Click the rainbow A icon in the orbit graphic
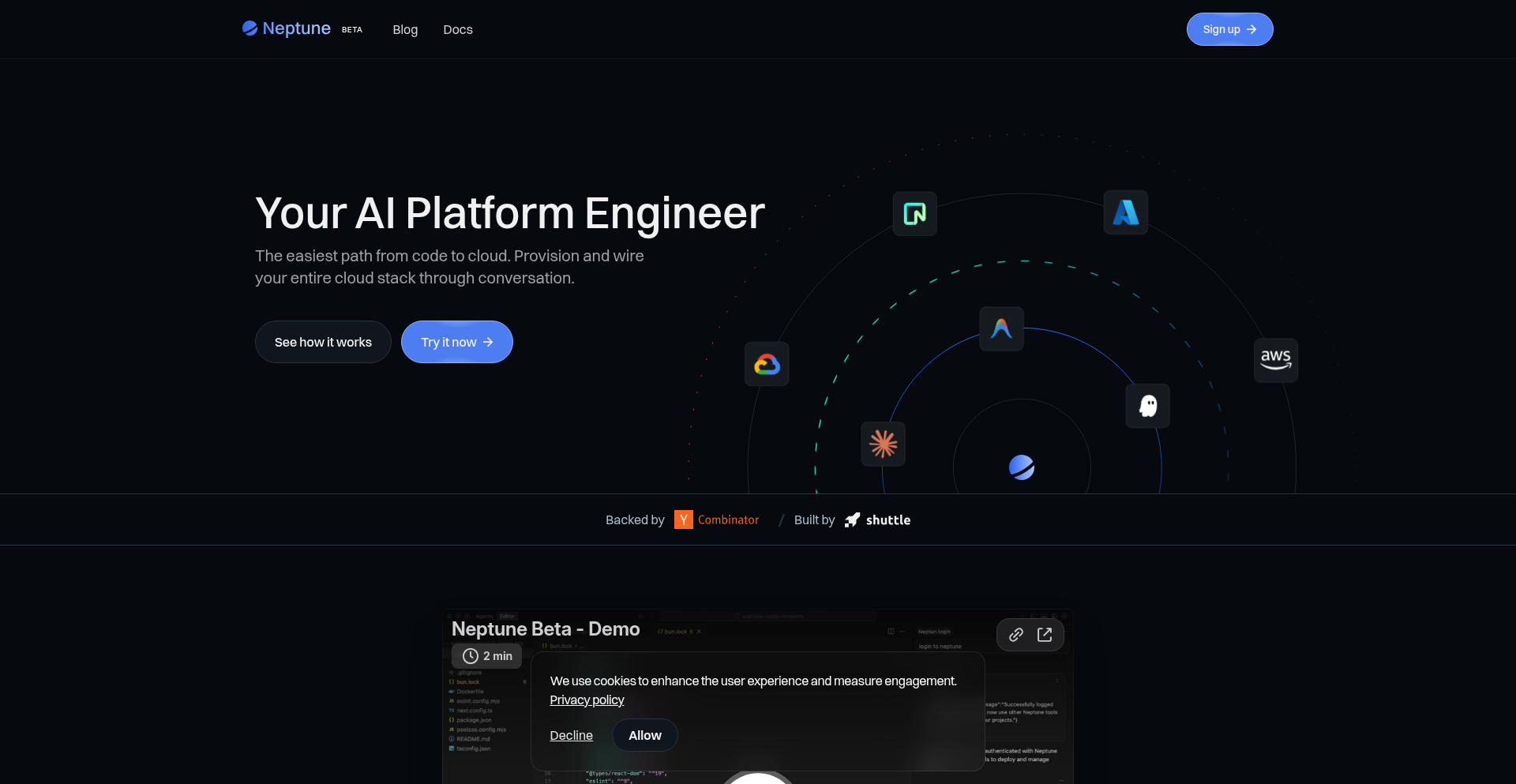 (1002, 328)
